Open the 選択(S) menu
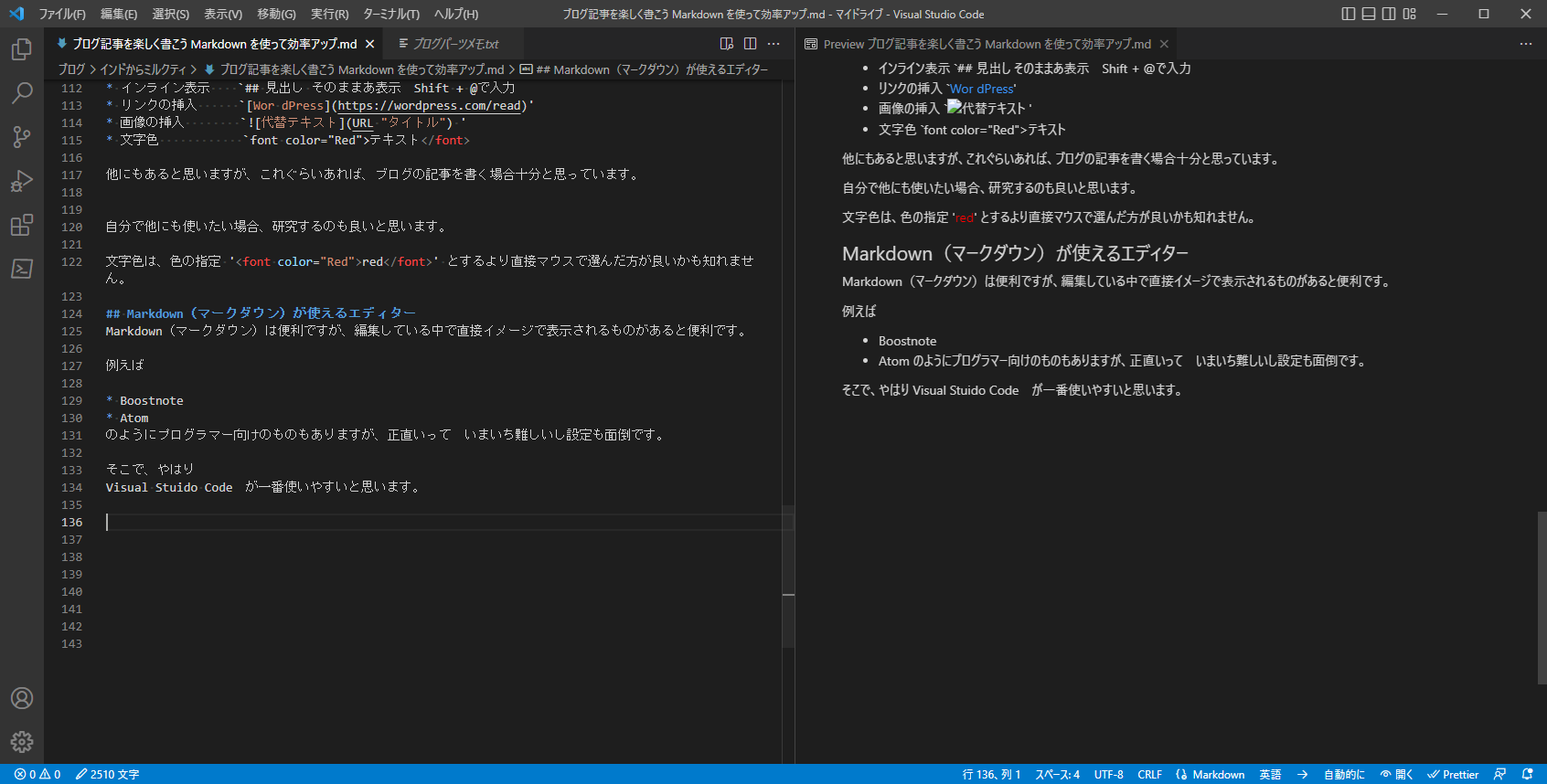This screenshot has height=784, width=1547. [x=171, y=14]
